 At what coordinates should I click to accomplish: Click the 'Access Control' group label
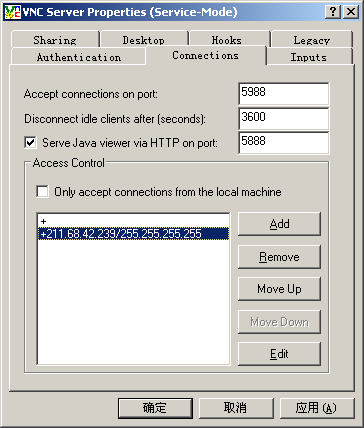pyautogui.click(x=69, y=163)
